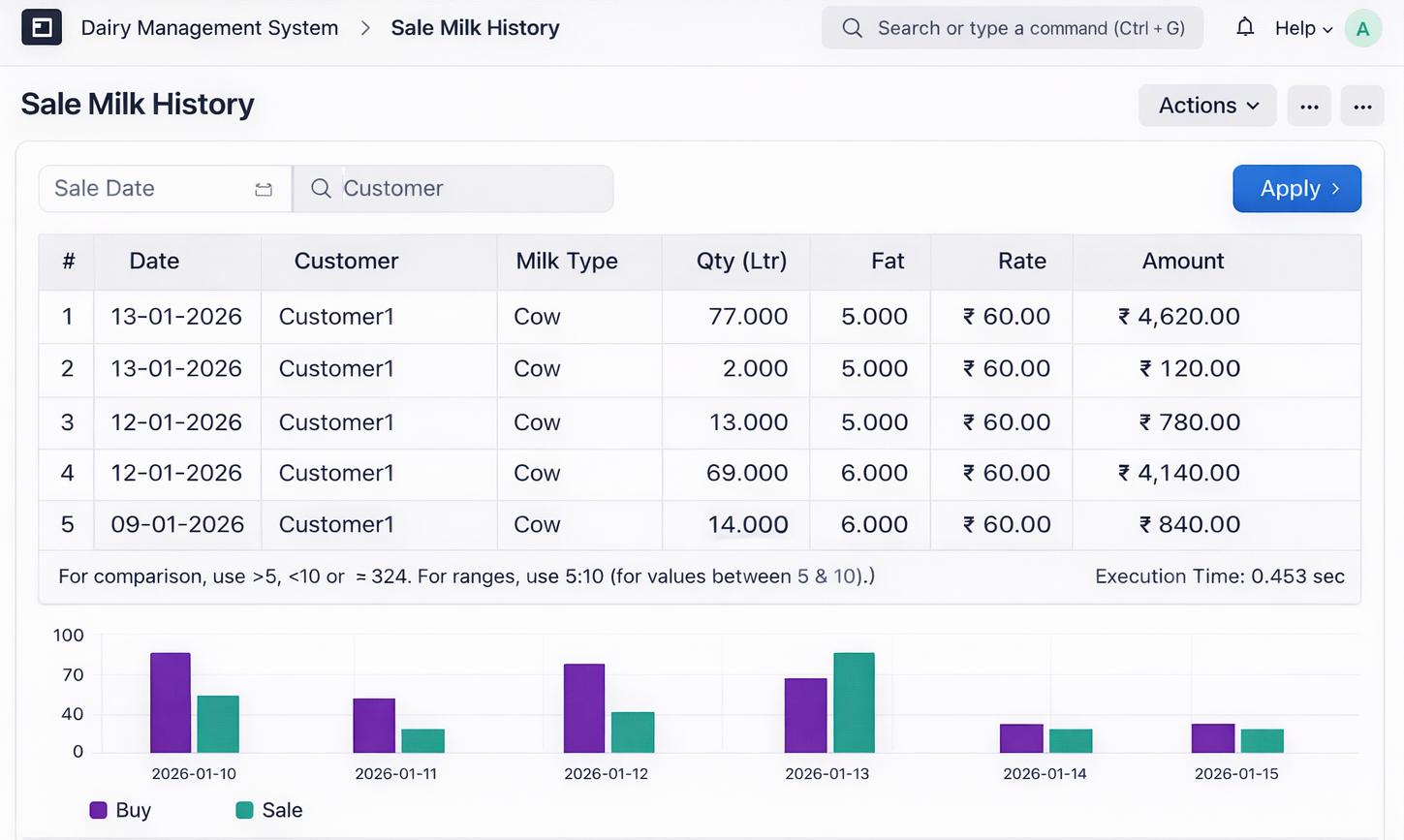Expand the Actions dropdown

coord(1207,106)
